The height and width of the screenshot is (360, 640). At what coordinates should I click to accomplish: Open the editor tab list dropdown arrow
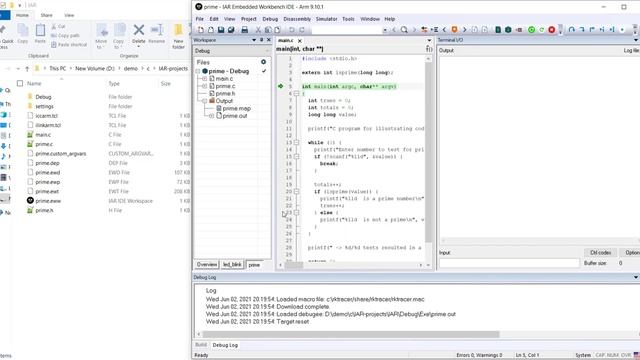tap(429, 40)
